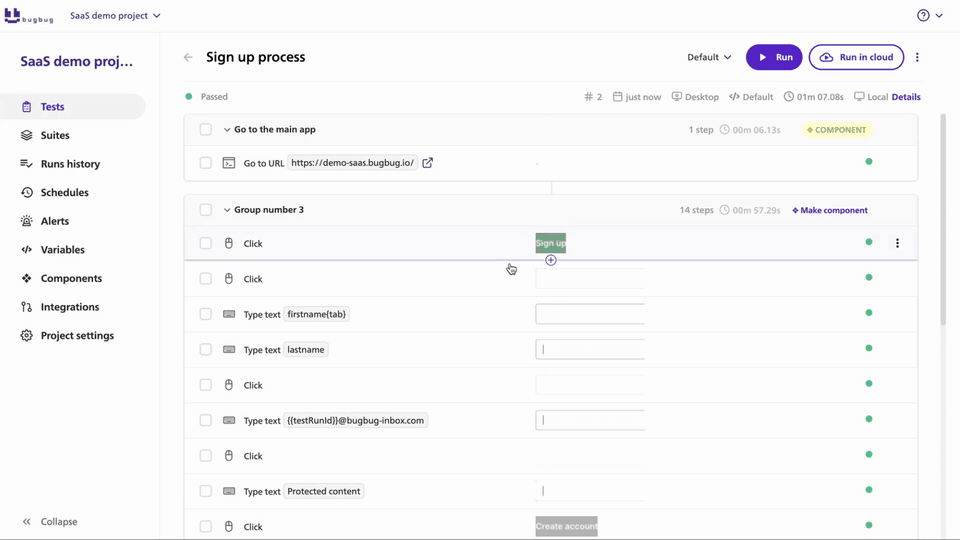Collapse the Group number 3 chevron
Image resolution: width=960 pixels, height=540 pixels.
(x=227, y=210)
